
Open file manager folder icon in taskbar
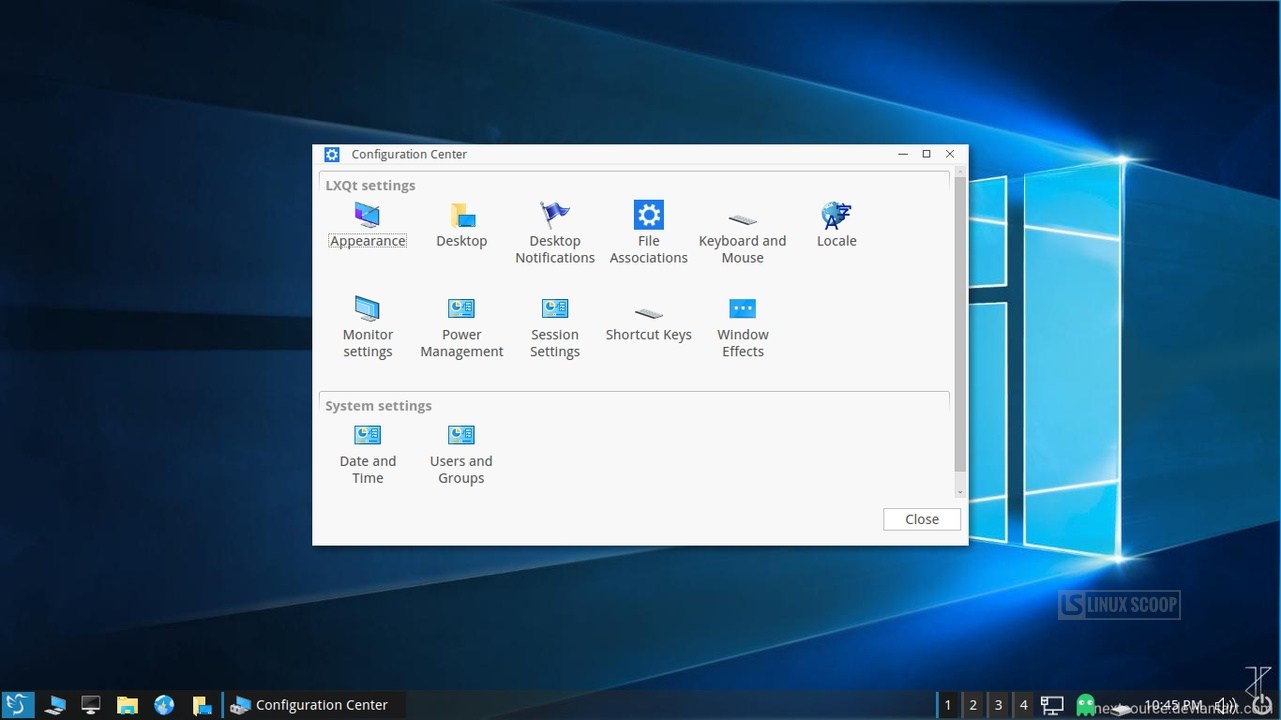[127, 705]
